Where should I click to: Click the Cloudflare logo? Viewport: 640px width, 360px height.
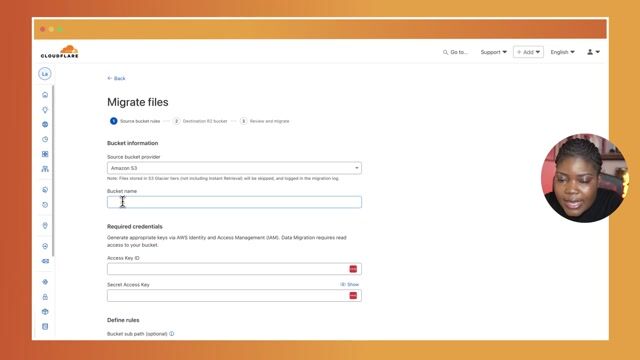point(60,52)
